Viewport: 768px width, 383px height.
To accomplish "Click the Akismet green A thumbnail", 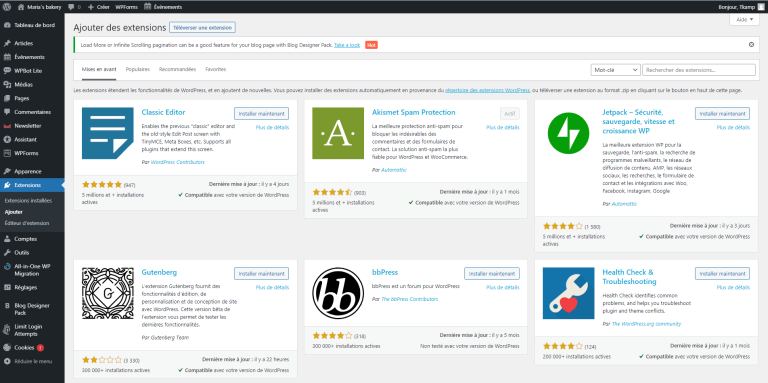I will coord(338,133).
